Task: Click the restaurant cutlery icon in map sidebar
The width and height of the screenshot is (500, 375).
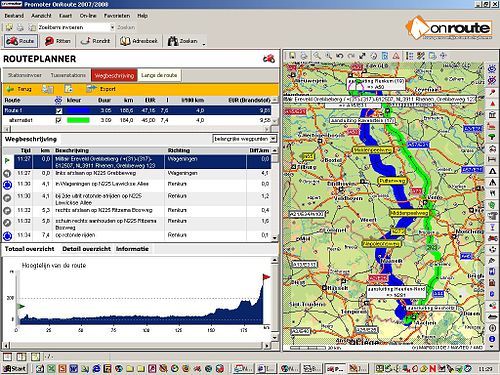Action: pos(492,193)
